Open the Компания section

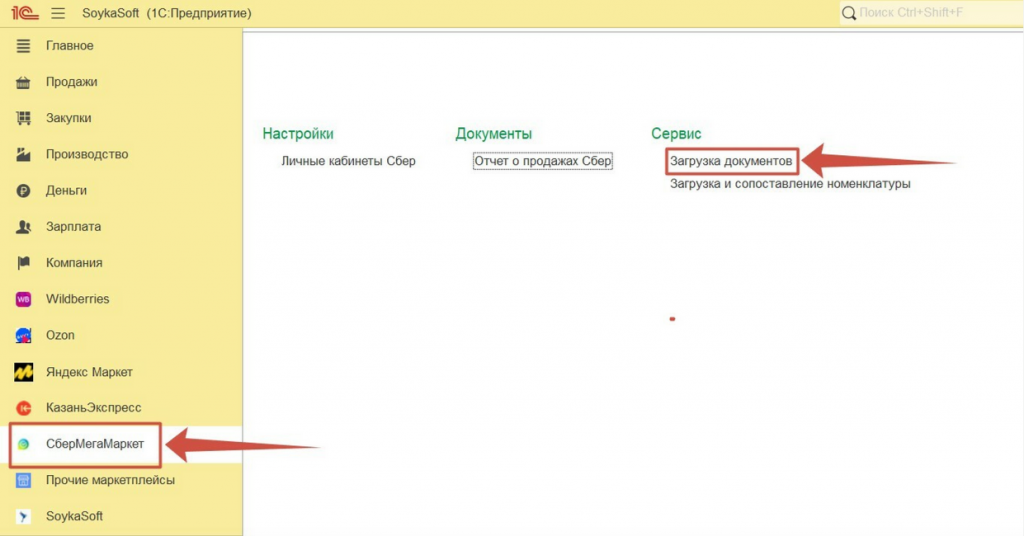click(74, 263)
